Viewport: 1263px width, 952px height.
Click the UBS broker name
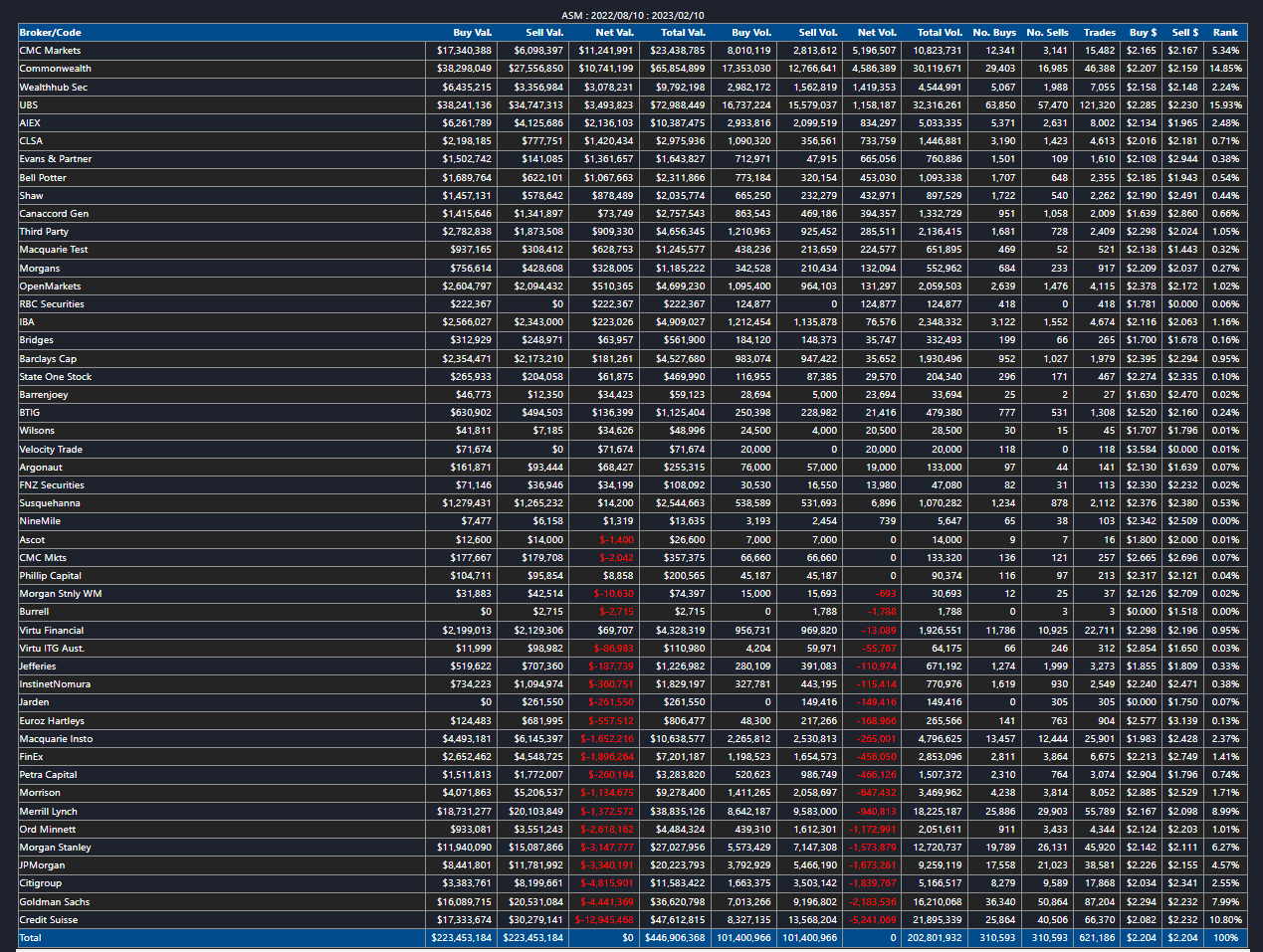click(x=29, y=104)
